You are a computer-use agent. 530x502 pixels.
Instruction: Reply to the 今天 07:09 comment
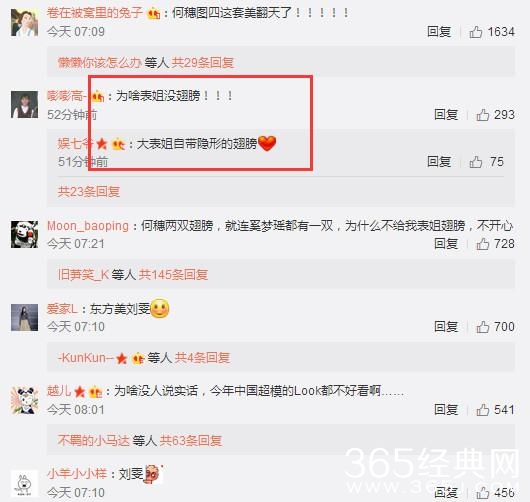point(439,32)
